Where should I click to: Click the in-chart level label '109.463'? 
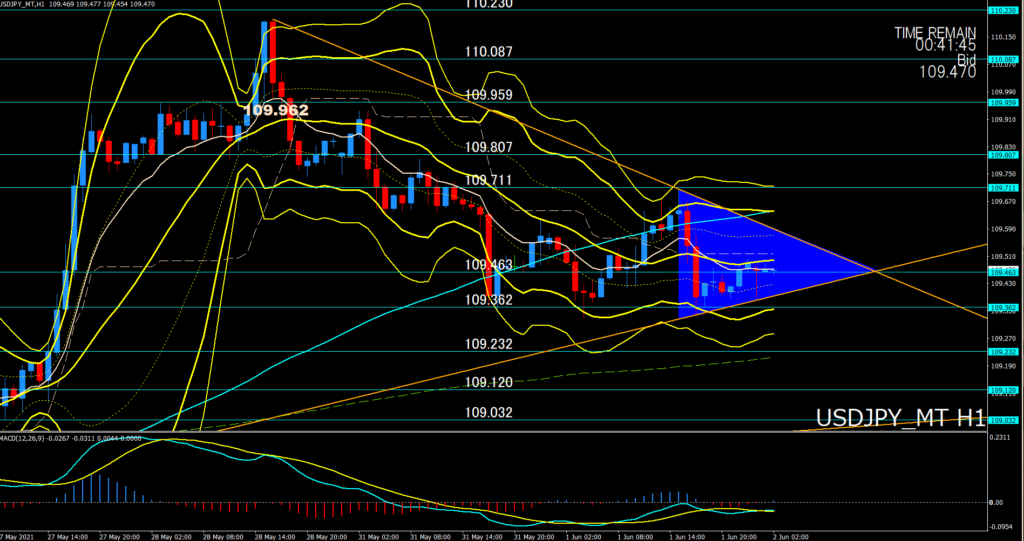[x=488, y=265]
